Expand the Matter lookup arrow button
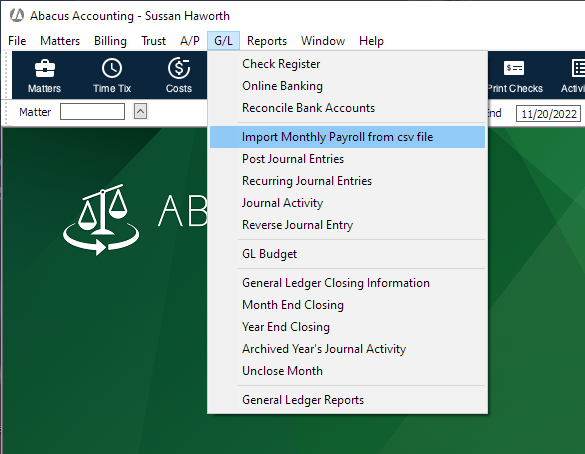Viewport: 585px width, 454px height. click(140, 112)
